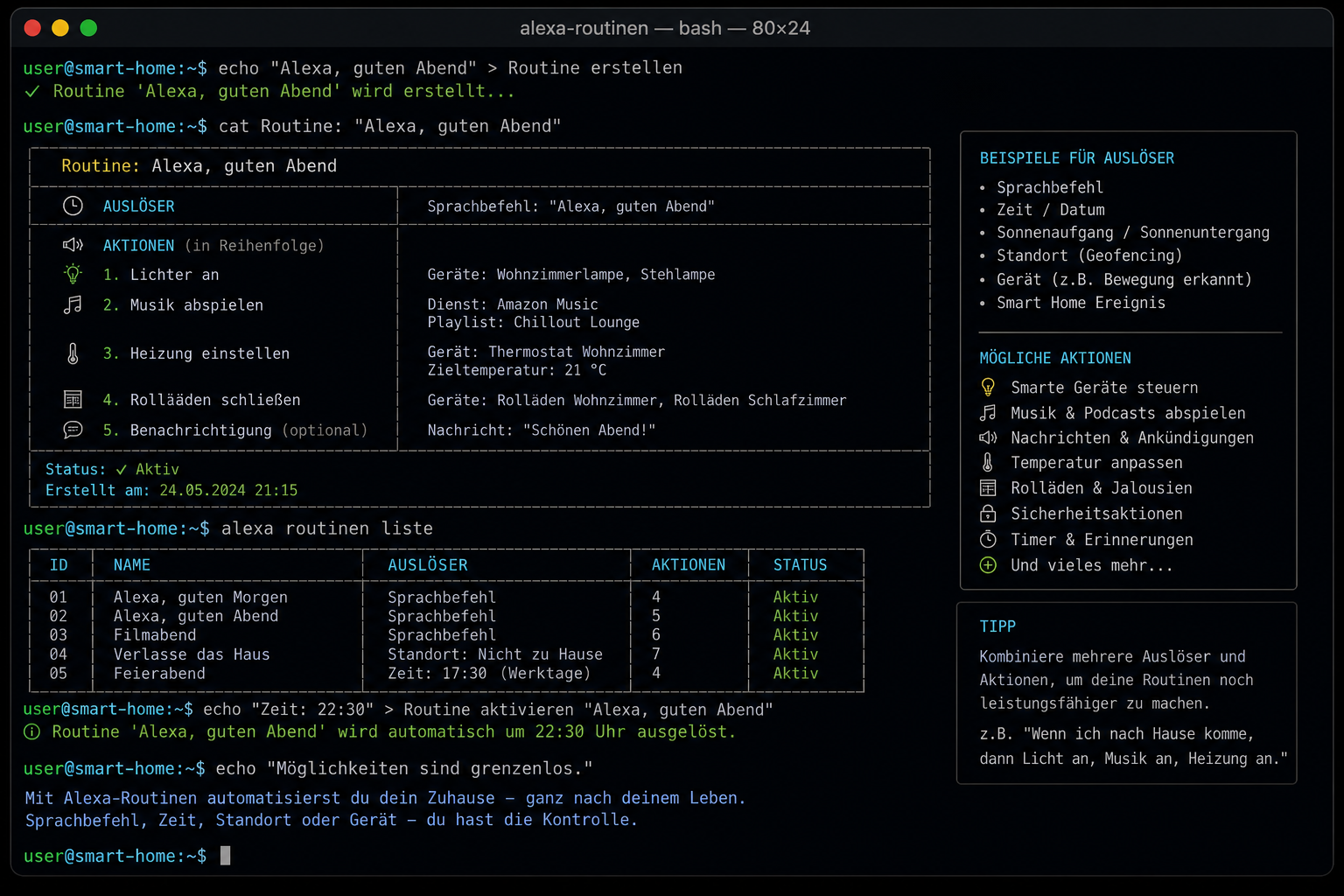Image resolution: width=1344 pixels, height=896 pixels.
Task: Select the Verlasse das Haus routine name
Action: [192, 654]
